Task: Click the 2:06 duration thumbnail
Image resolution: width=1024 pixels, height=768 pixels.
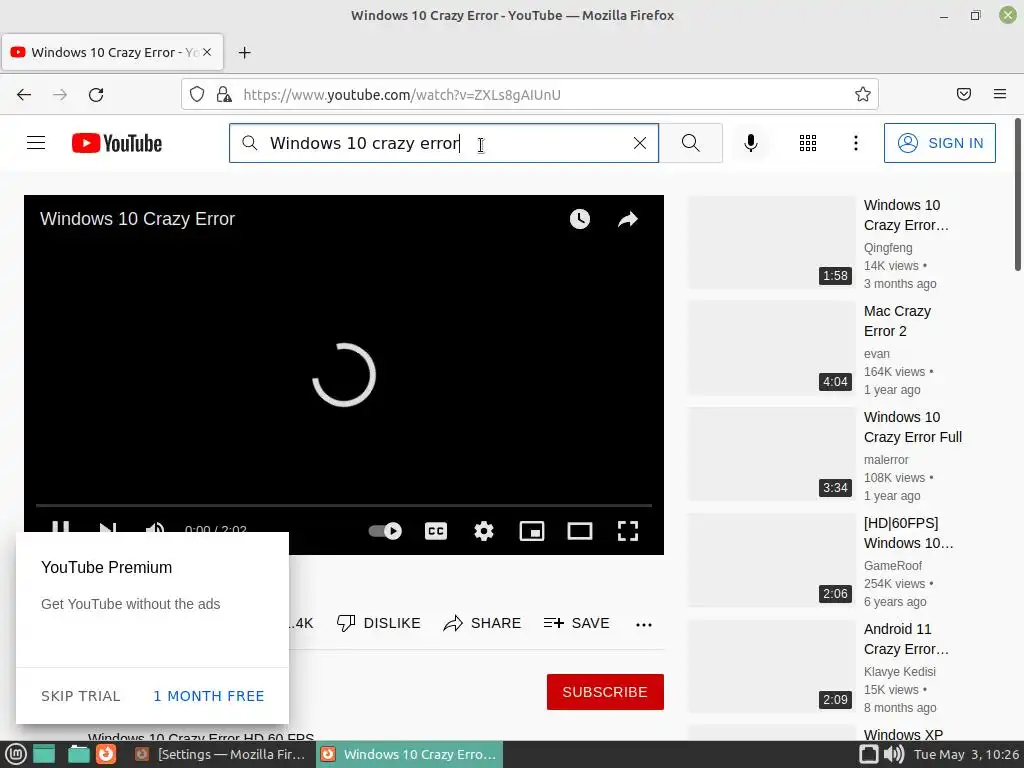Action: pos(771,560)
